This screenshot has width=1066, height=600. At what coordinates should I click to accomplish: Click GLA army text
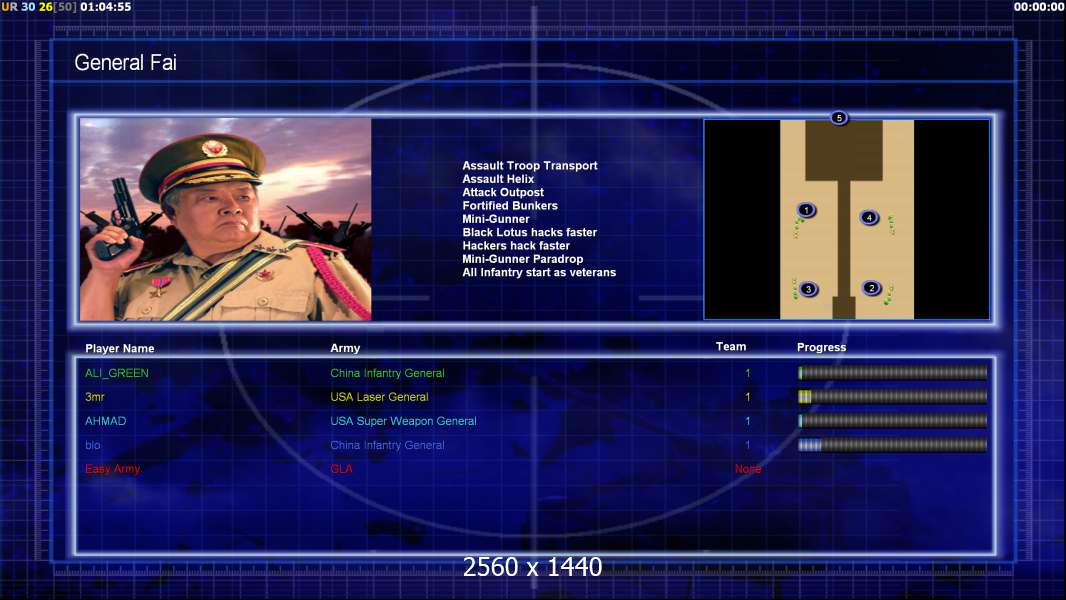pyautogui.click(x=341, y=469)
